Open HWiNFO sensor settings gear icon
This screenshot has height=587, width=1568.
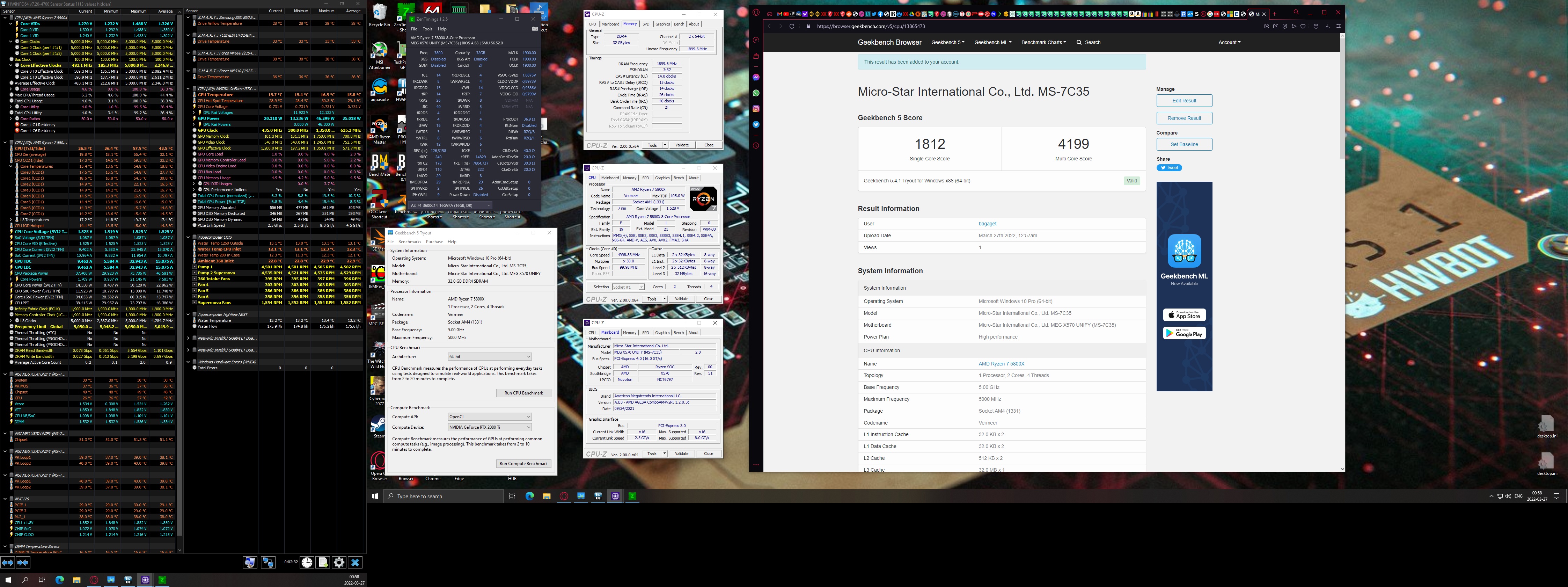pos(339,563)
